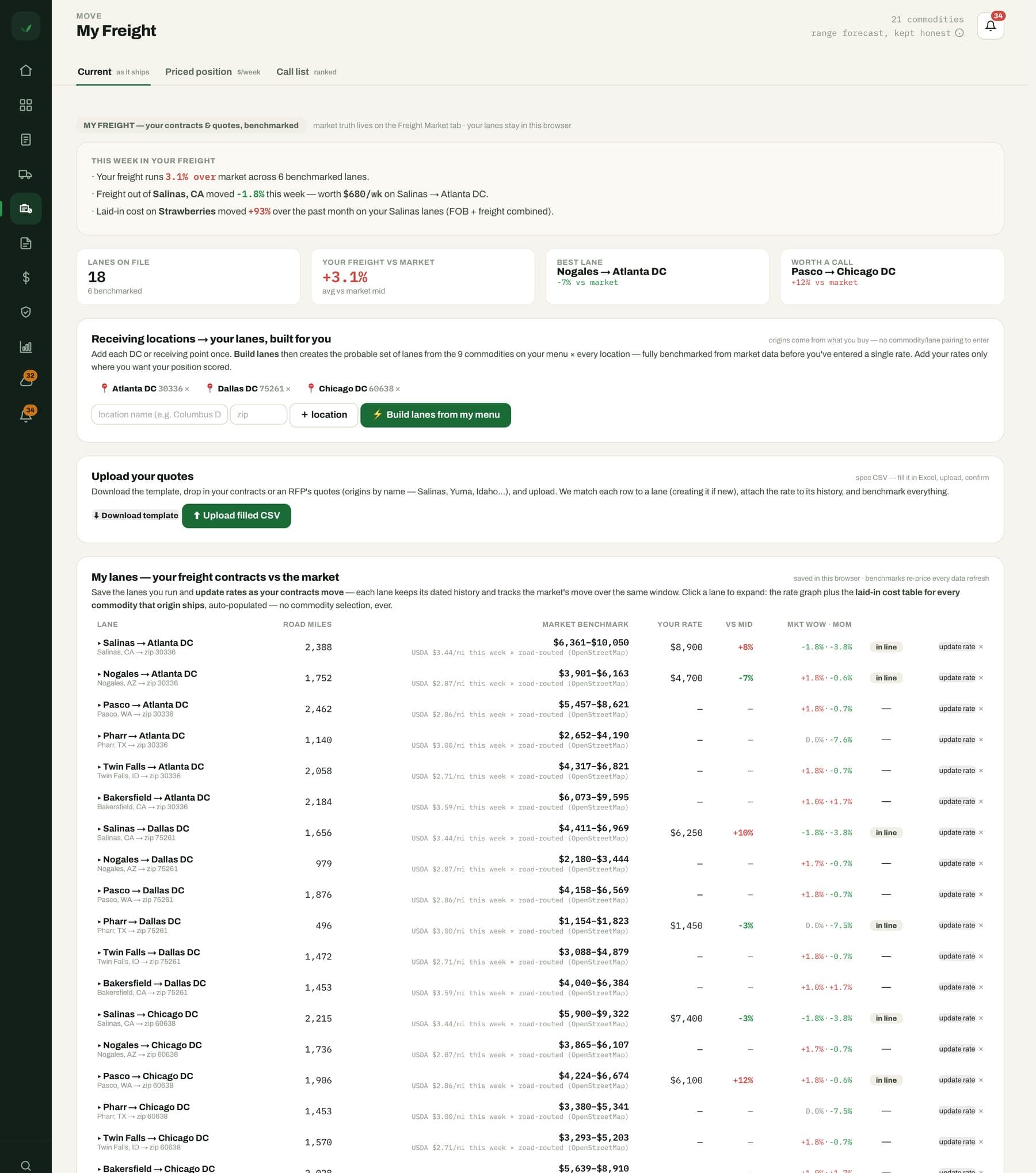Remove the Dallas DC location chip
Screen dimensions: 1036x1173
pos(288,389)
